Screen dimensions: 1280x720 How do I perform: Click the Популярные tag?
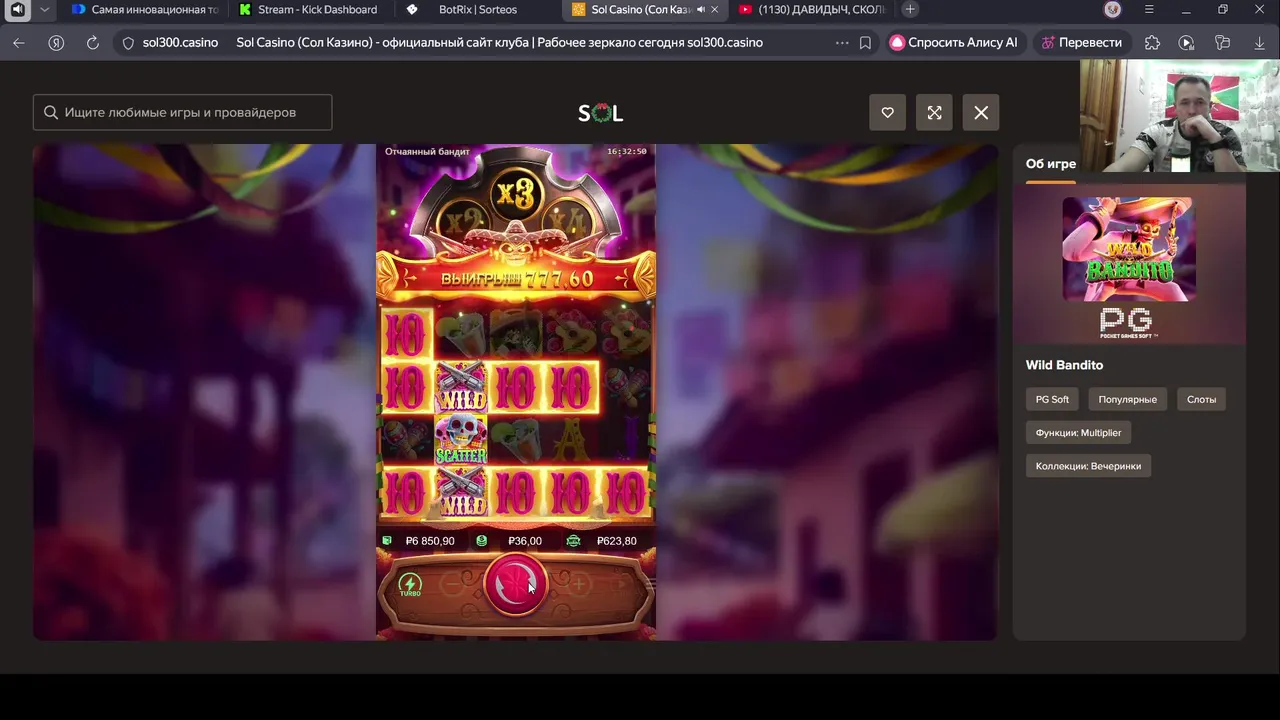coord(1127,399)
